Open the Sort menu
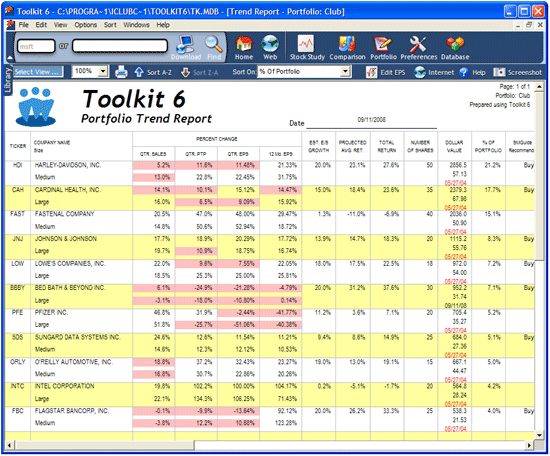The height and width of the screenshot is (456, 550). click(110, 25)
